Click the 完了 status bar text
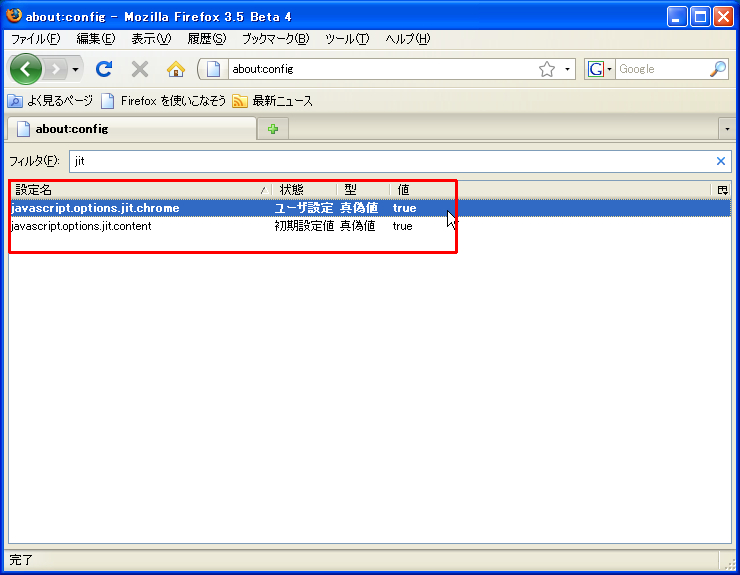 coord(21,560)
